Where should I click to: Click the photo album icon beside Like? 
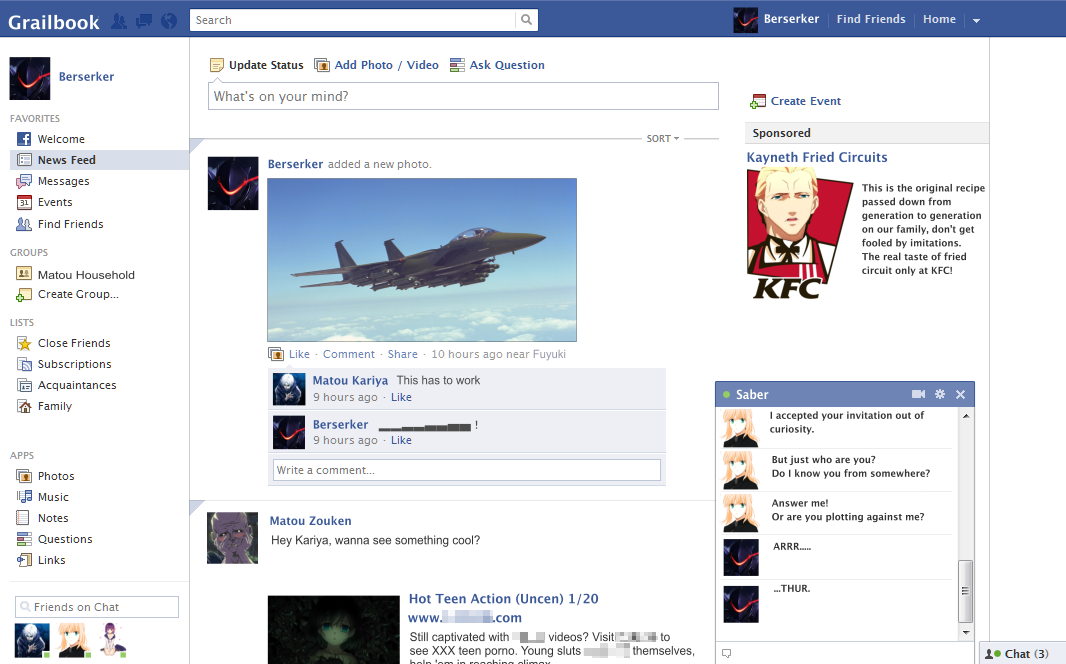[275, 354]
